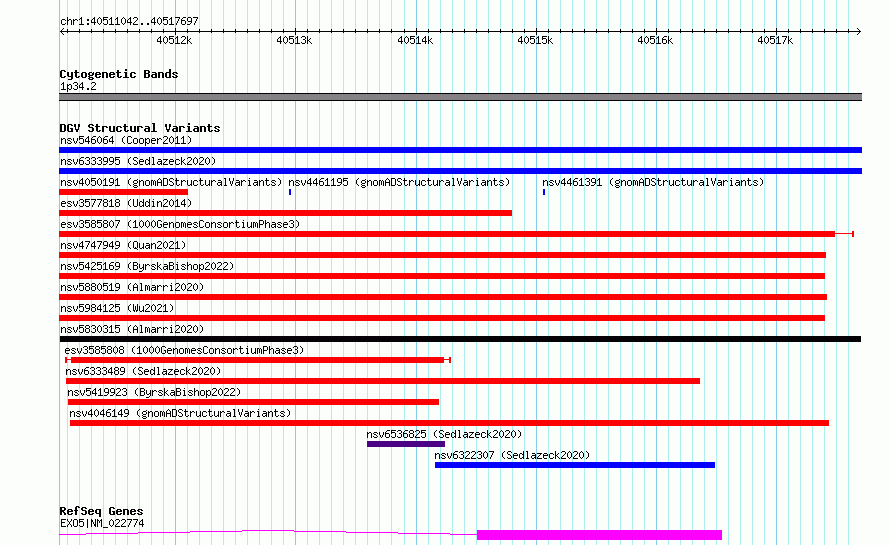Image resolution: width=890 pixels, height=545 pixels.
Task: Select the nsv5425169 (ByrskaBishop2022) label
Action: pyautogui.click(x=147, y=266)
